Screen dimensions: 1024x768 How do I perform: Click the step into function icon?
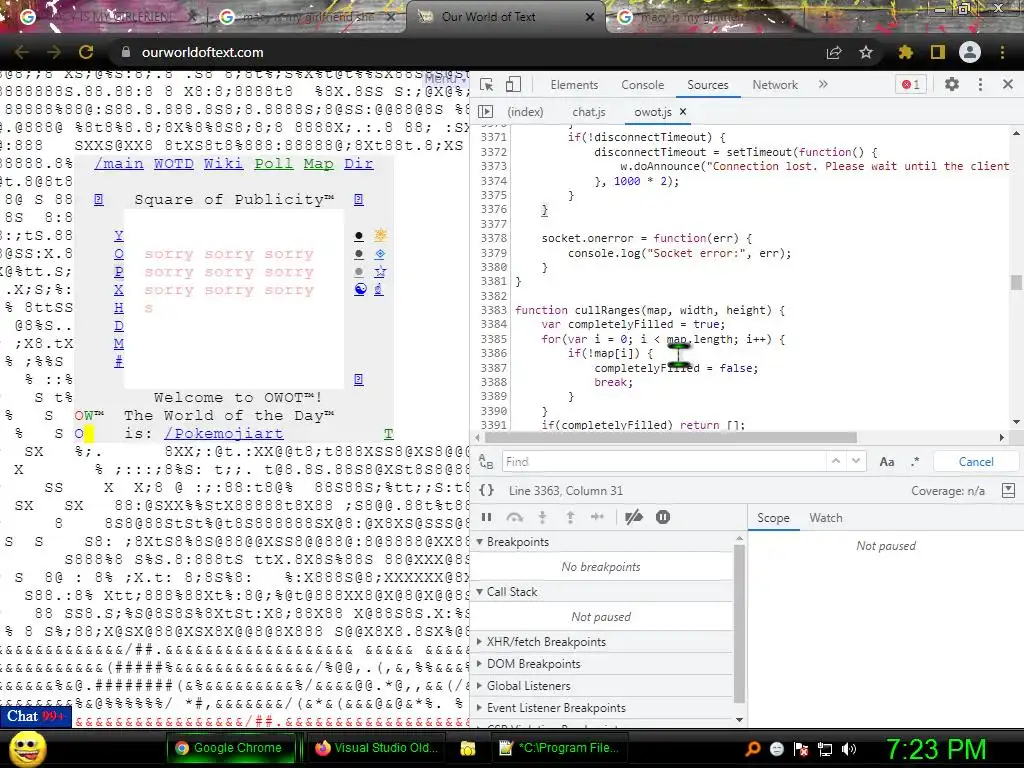(x=542, y=517)
